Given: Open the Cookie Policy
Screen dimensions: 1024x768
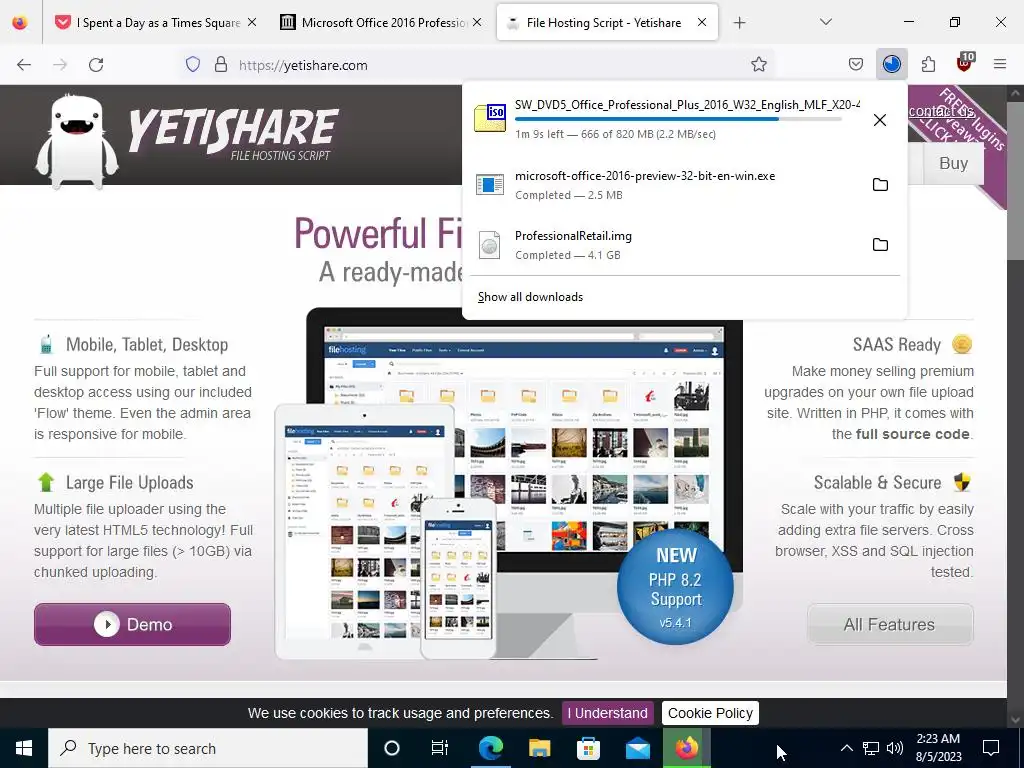Looking at the screenshot, I should tap(710, 713).
